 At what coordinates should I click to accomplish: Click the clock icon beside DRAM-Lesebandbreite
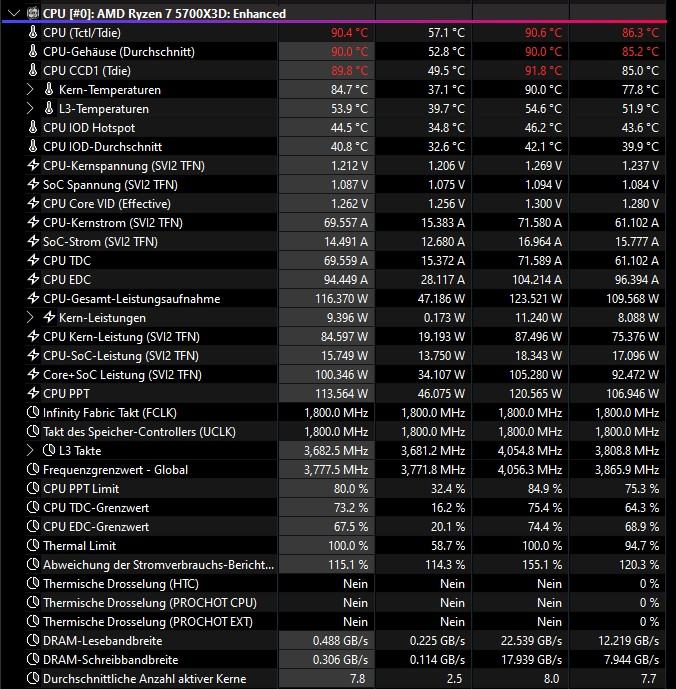pyautogui.click(x=33, y=640)
